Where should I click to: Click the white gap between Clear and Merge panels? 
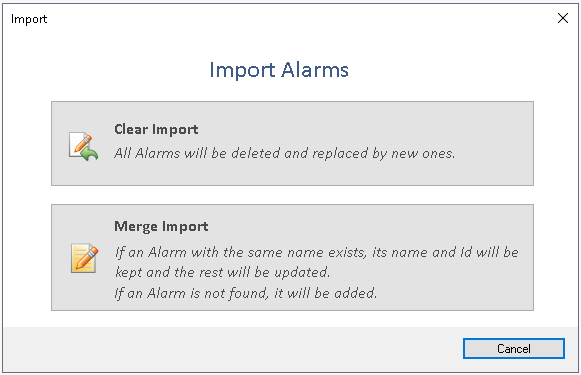click(292, 195)
